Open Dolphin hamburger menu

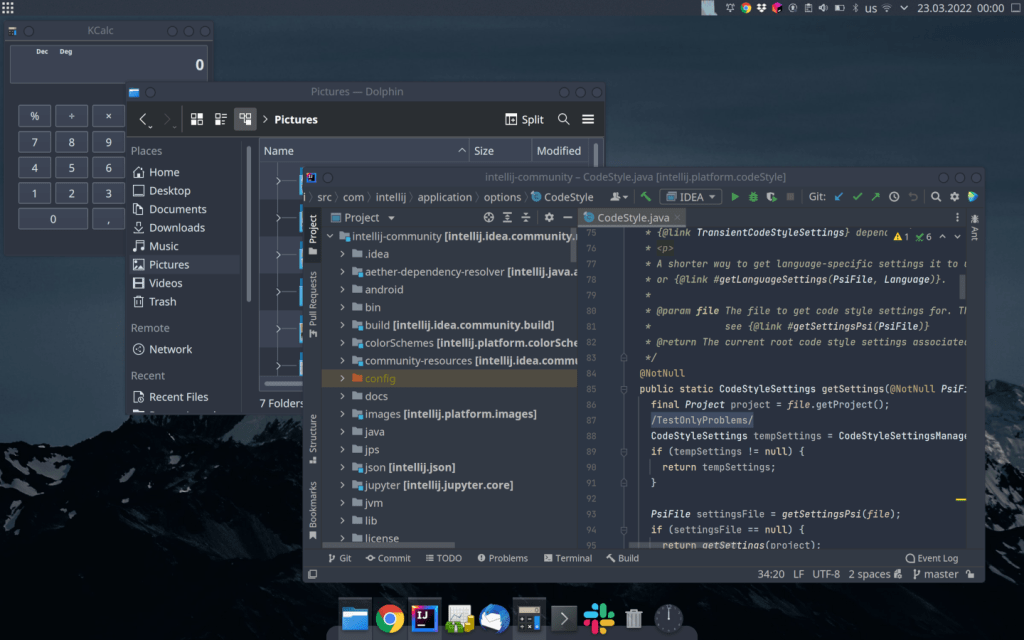[588, 119]
